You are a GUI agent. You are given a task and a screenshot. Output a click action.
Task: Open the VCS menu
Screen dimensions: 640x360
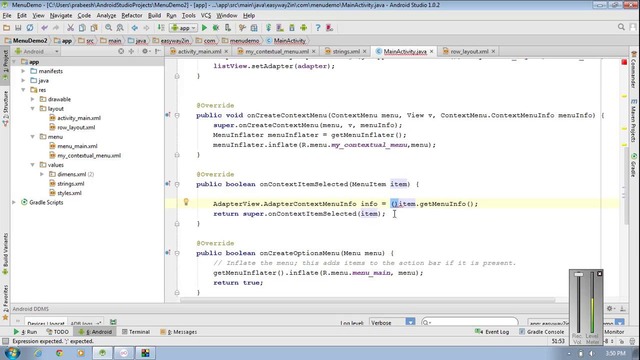pos(206,16)
